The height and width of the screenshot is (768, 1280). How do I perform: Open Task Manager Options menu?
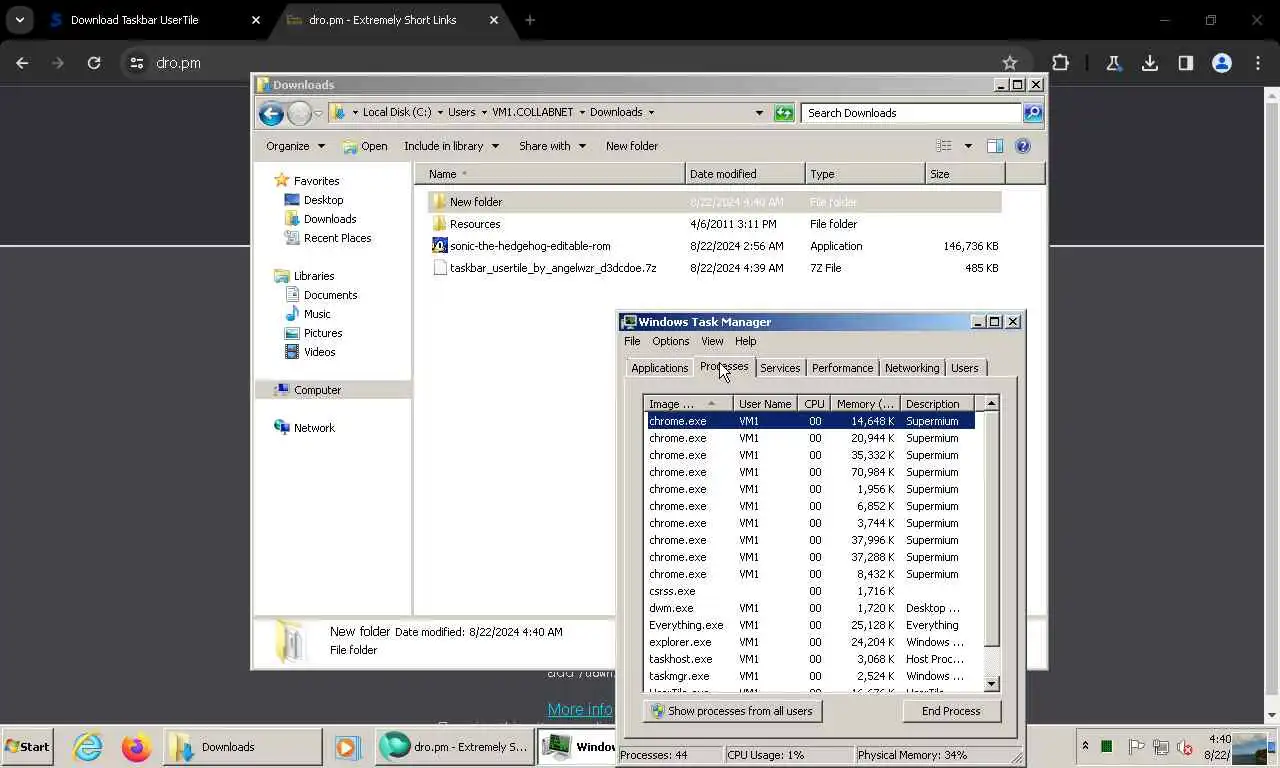tap(670, 341)
